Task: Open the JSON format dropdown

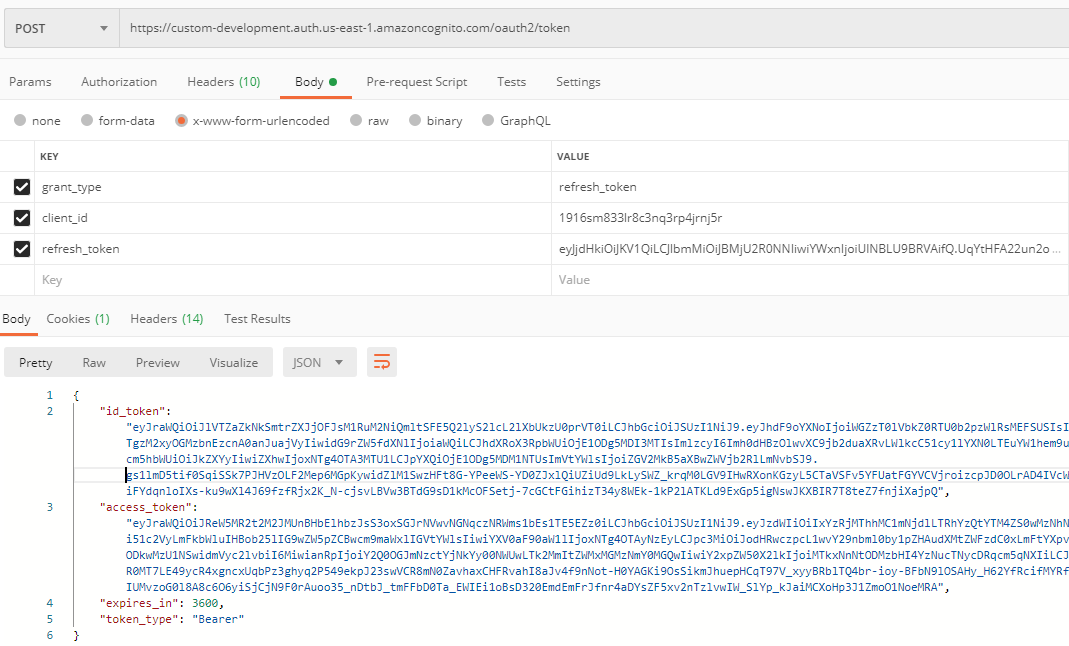Action: point(319,363)
